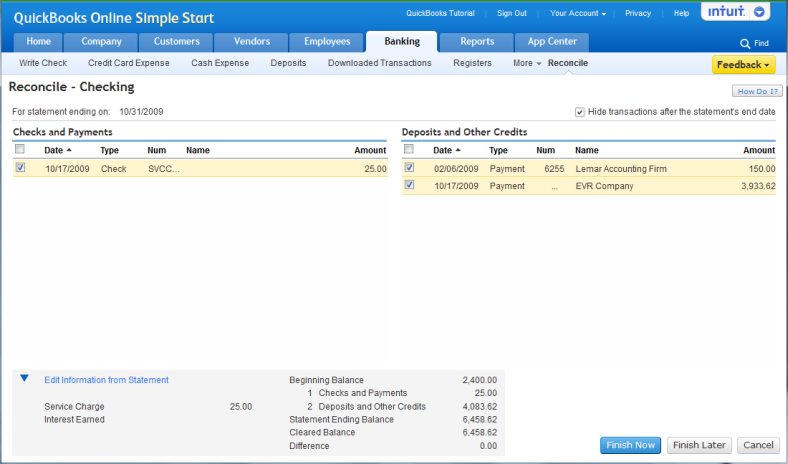Click the Lemar Accounting Firm name cell

[621, 169]
